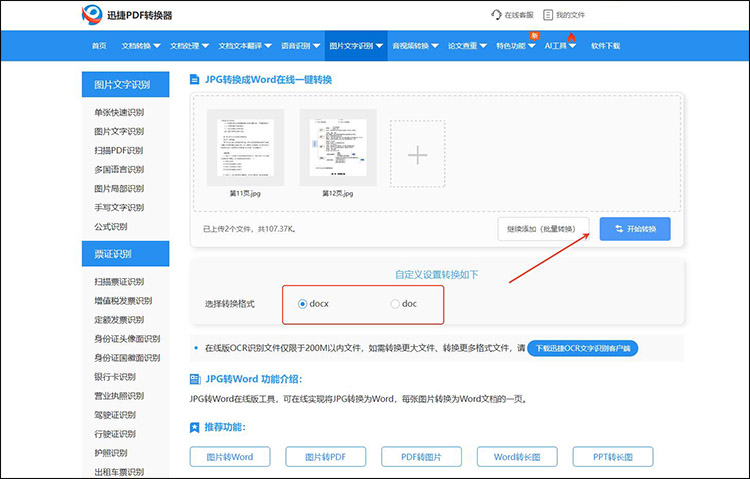750x479 pixels.
Task: Open 银行卡识别 in sidebar
Action: (115, 377)
